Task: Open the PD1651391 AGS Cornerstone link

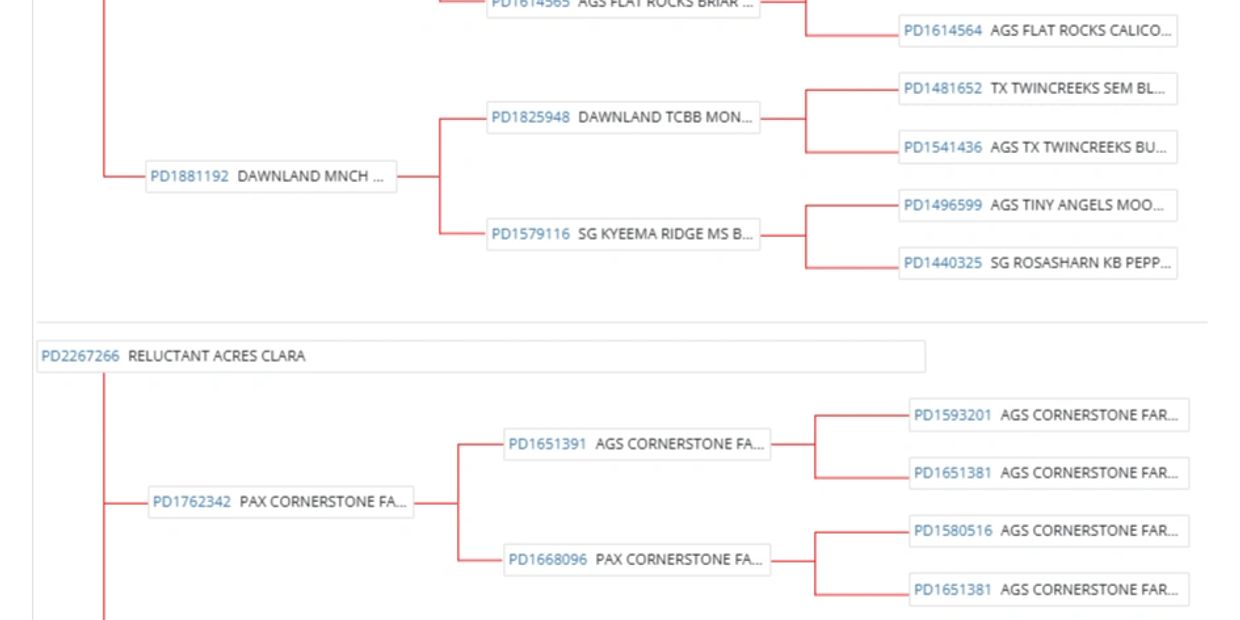Action: [x=547, y=443]
